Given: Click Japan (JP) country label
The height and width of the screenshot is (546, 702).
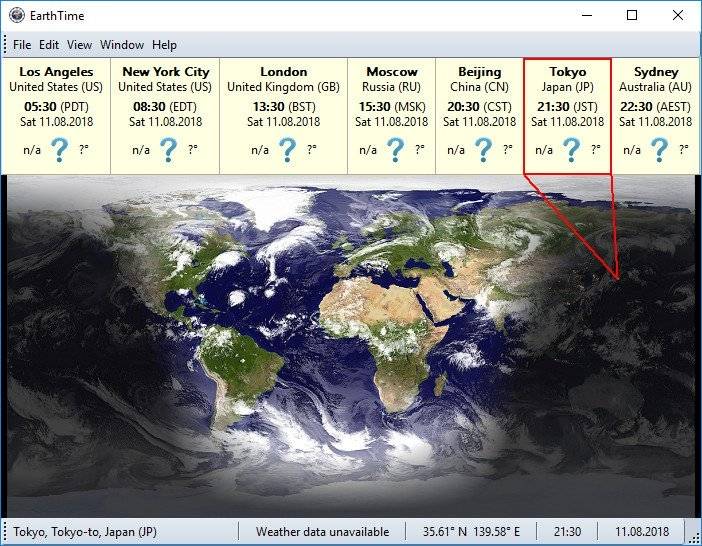Looking at the screenshot, I should click(x=568, y=87).
